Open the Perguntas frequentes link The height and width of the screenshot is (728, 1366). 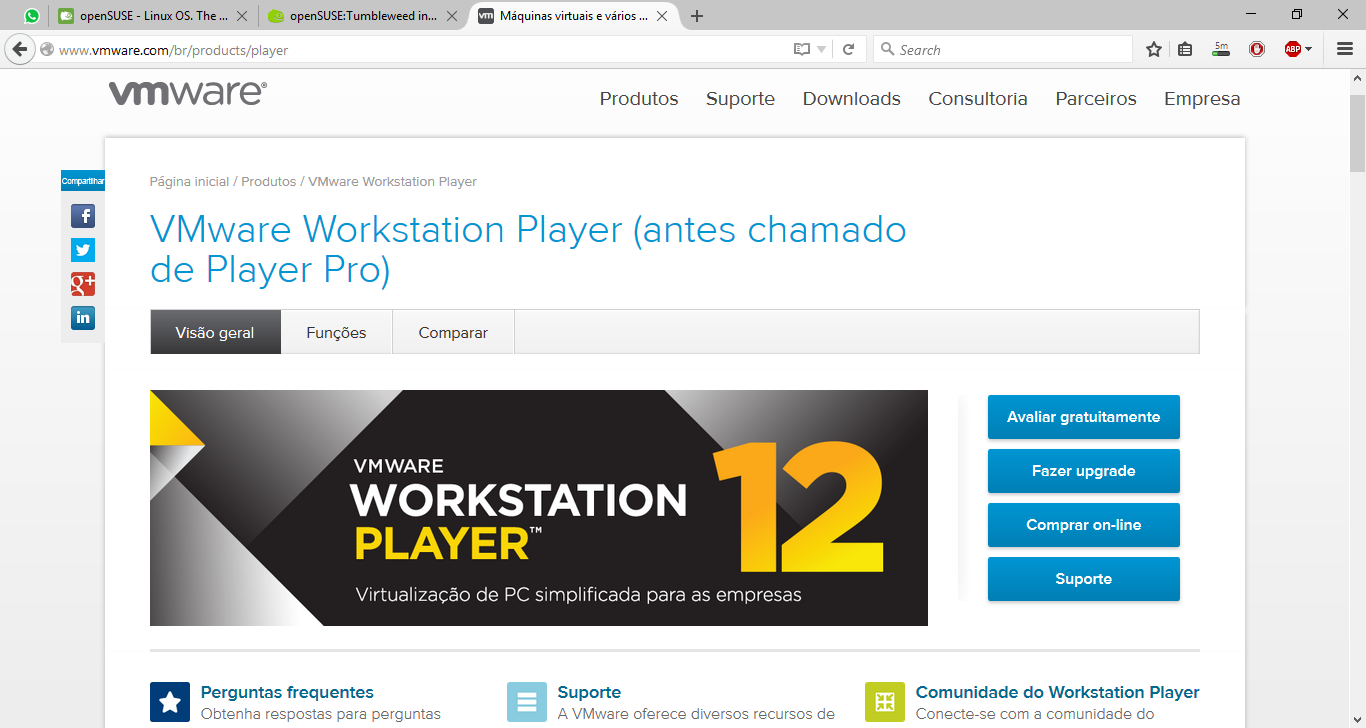[287, 692]
